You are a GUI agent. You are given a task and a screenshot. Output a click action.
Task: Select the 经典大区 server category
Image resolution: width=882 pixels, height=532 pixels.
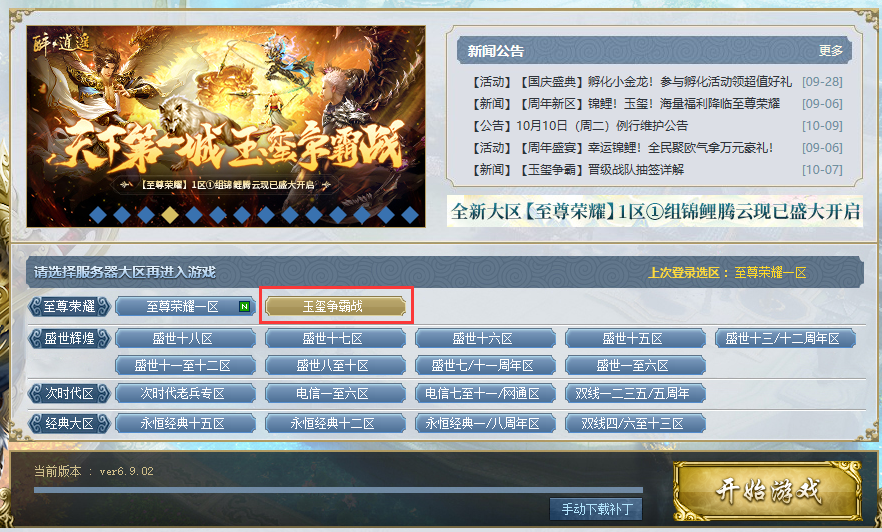(69, 423)
